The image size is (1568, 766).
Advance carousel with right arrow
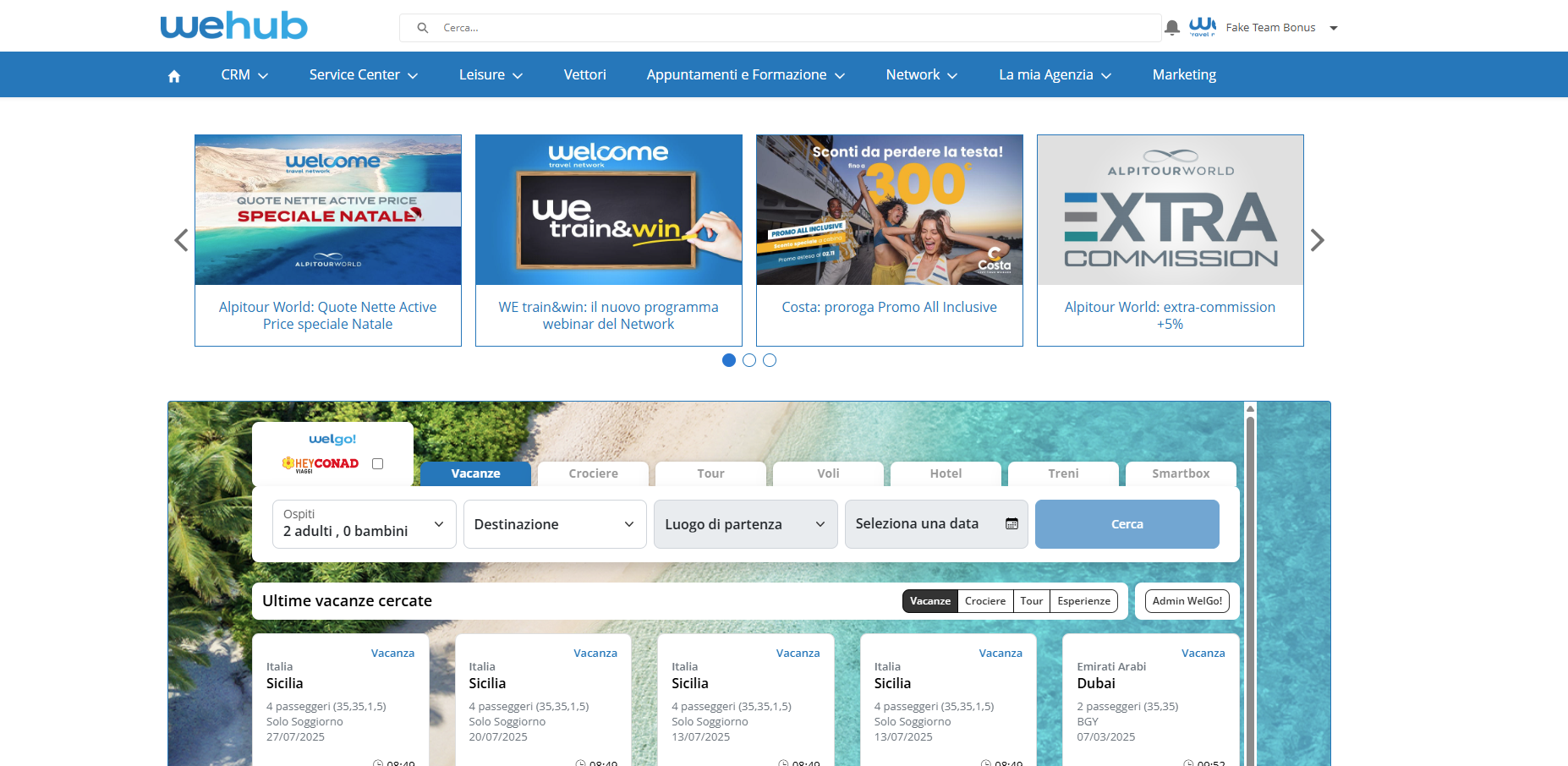pyautogui.click(x=1317, y=240)
